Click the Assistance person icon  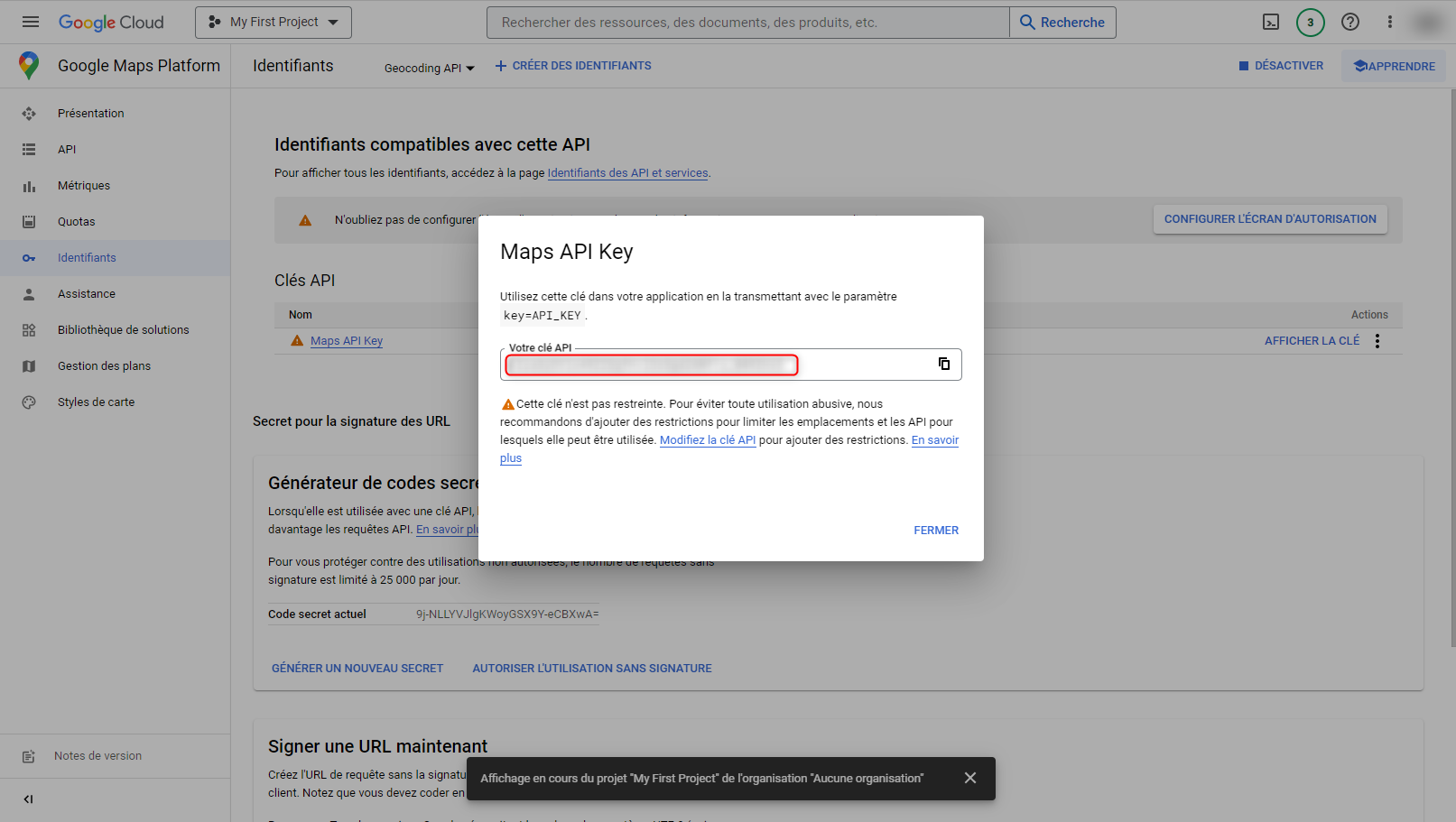click(x=29, y=294)
